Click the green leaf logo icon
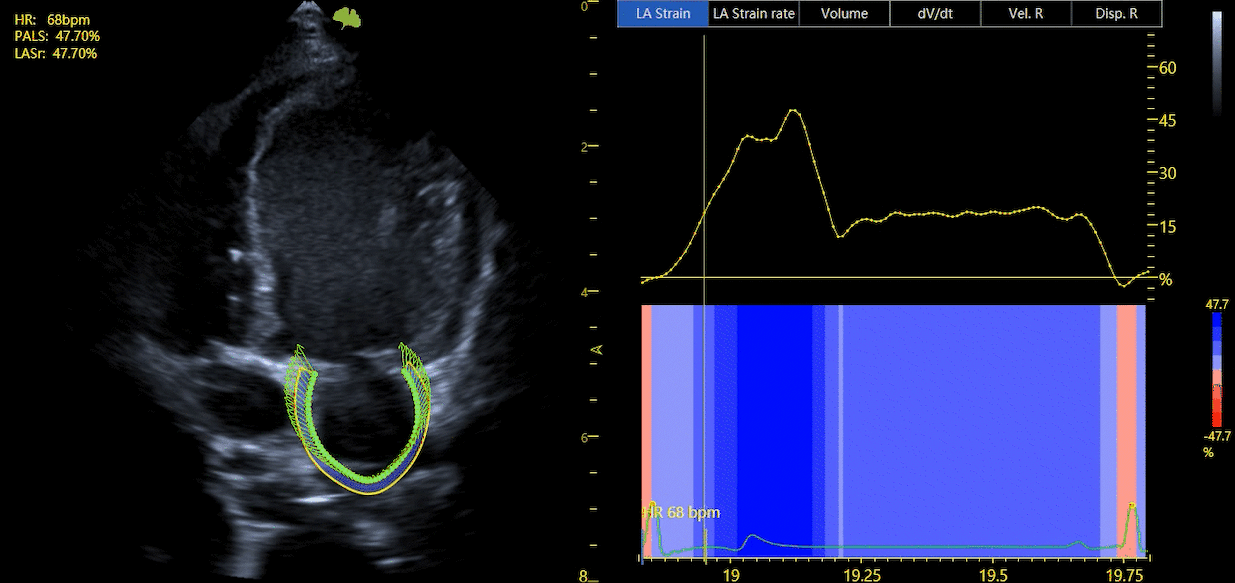Screen dimensions: 1235x583 click(x=347, y=17)
